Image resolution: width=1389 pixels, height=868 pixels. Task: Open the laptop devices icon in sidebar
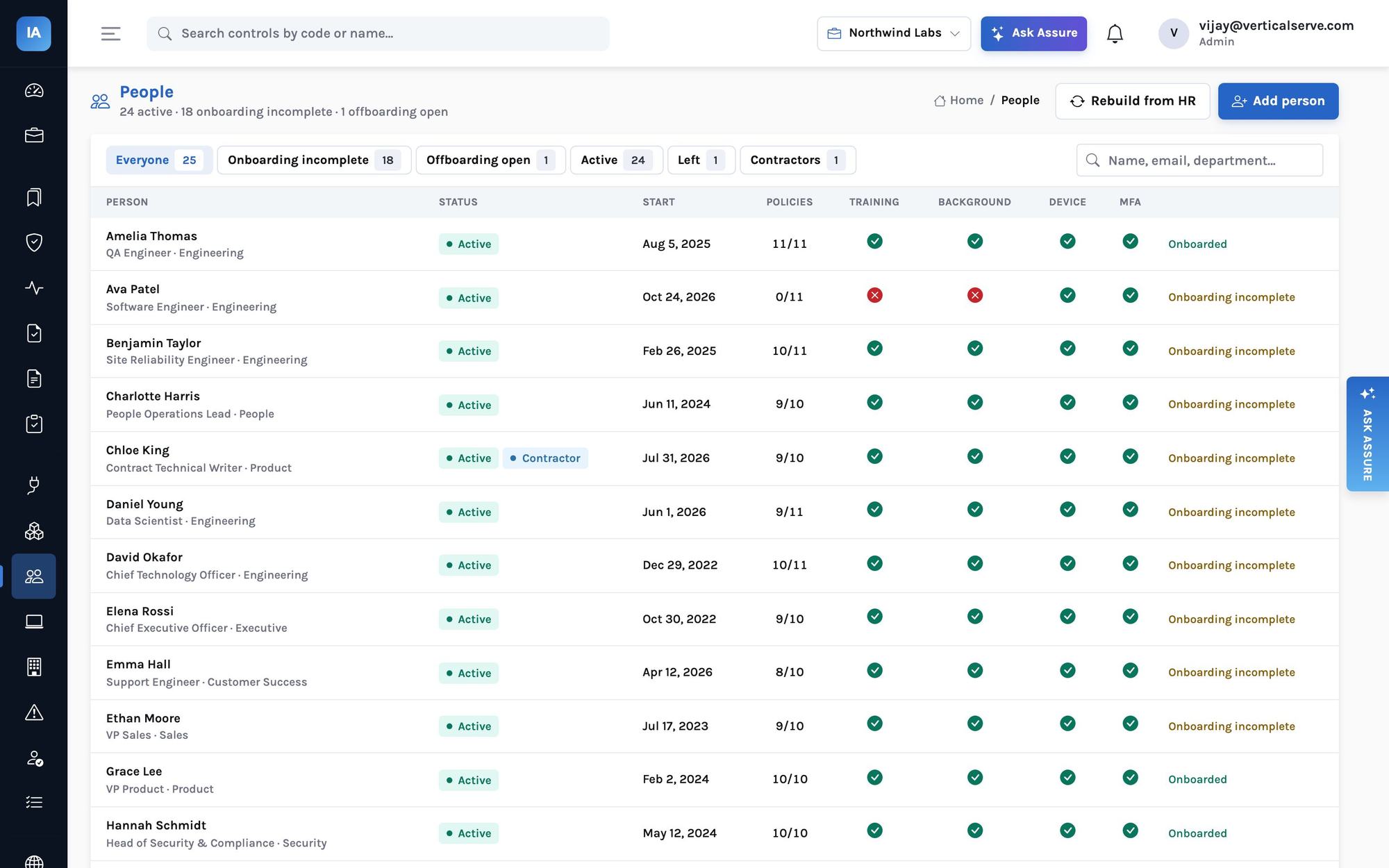coord(34,621)
